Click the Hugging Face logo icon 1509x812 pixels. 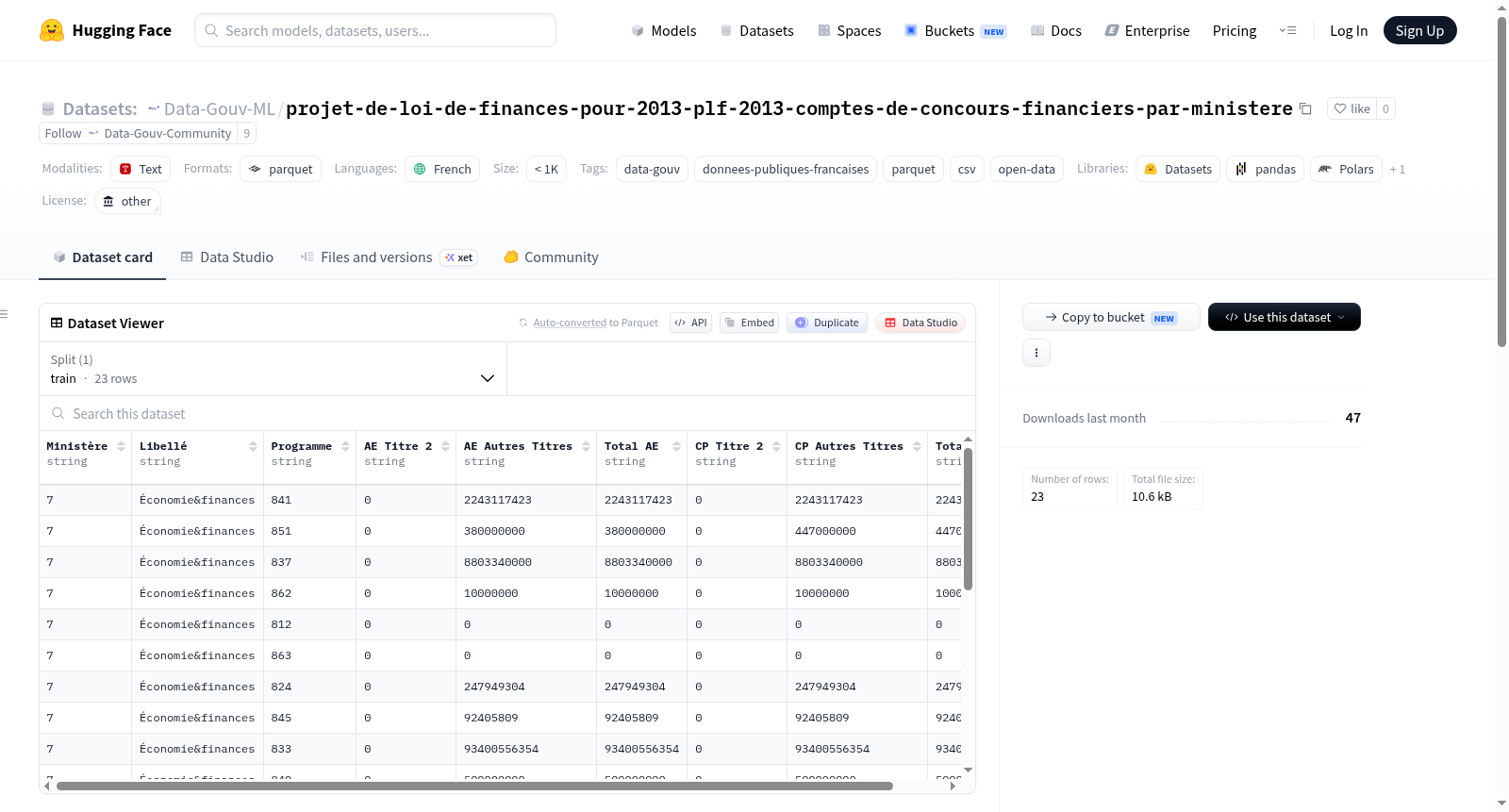pyautogui.click(x=52, y=30)
